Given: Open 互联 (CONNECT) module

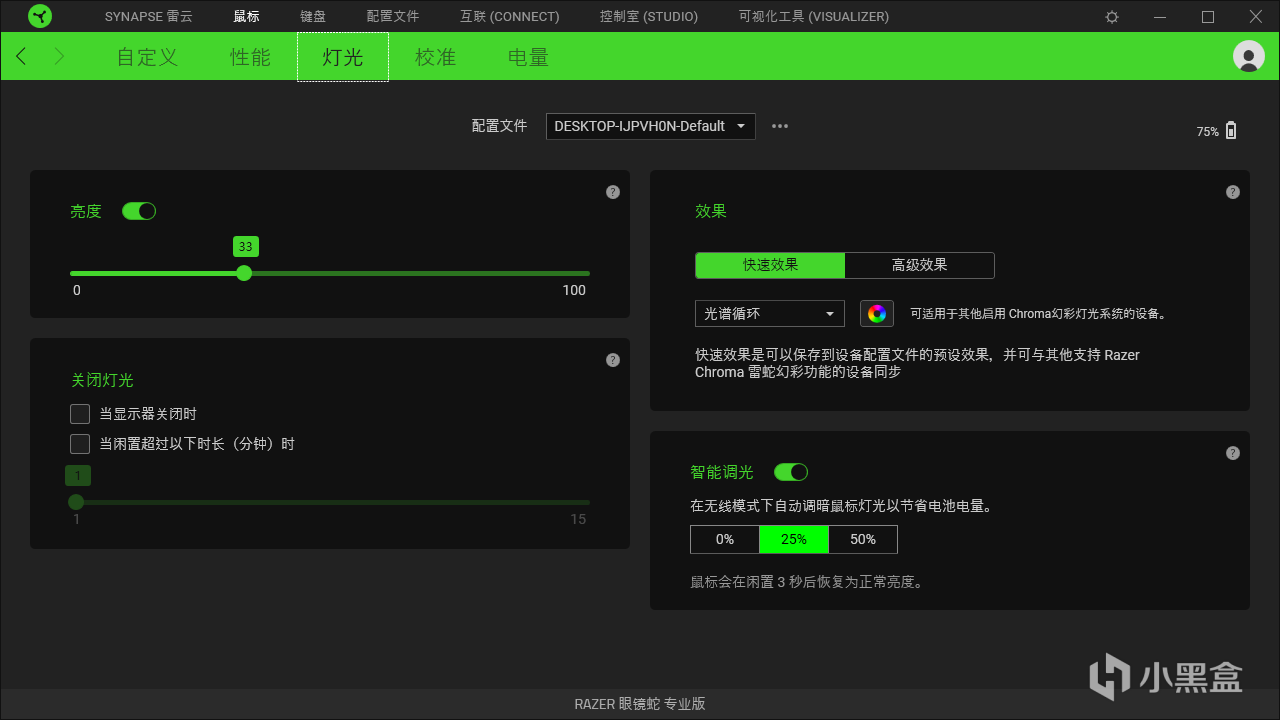Looking at the screenshot, I should coord(510,17).
